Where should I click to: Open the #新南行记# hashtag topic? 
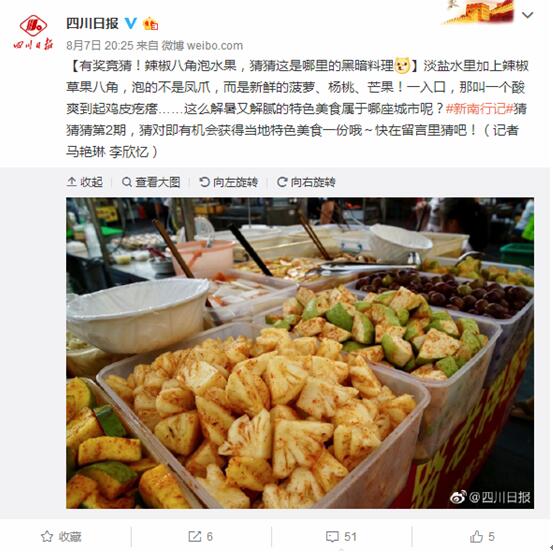click(479, 108)
